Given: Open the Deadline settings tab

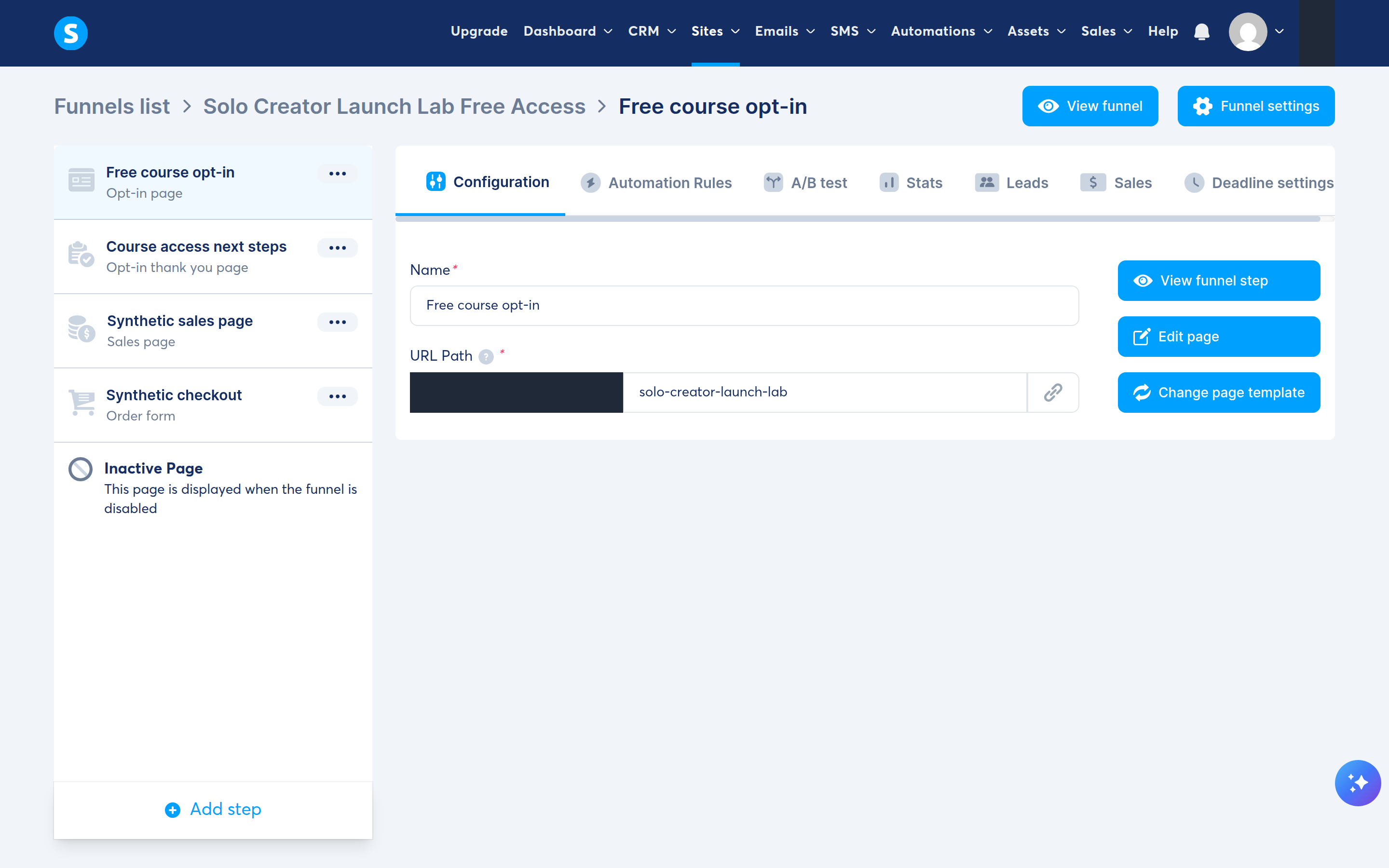Looking at the screenshot, I should tap(1259, 183).
